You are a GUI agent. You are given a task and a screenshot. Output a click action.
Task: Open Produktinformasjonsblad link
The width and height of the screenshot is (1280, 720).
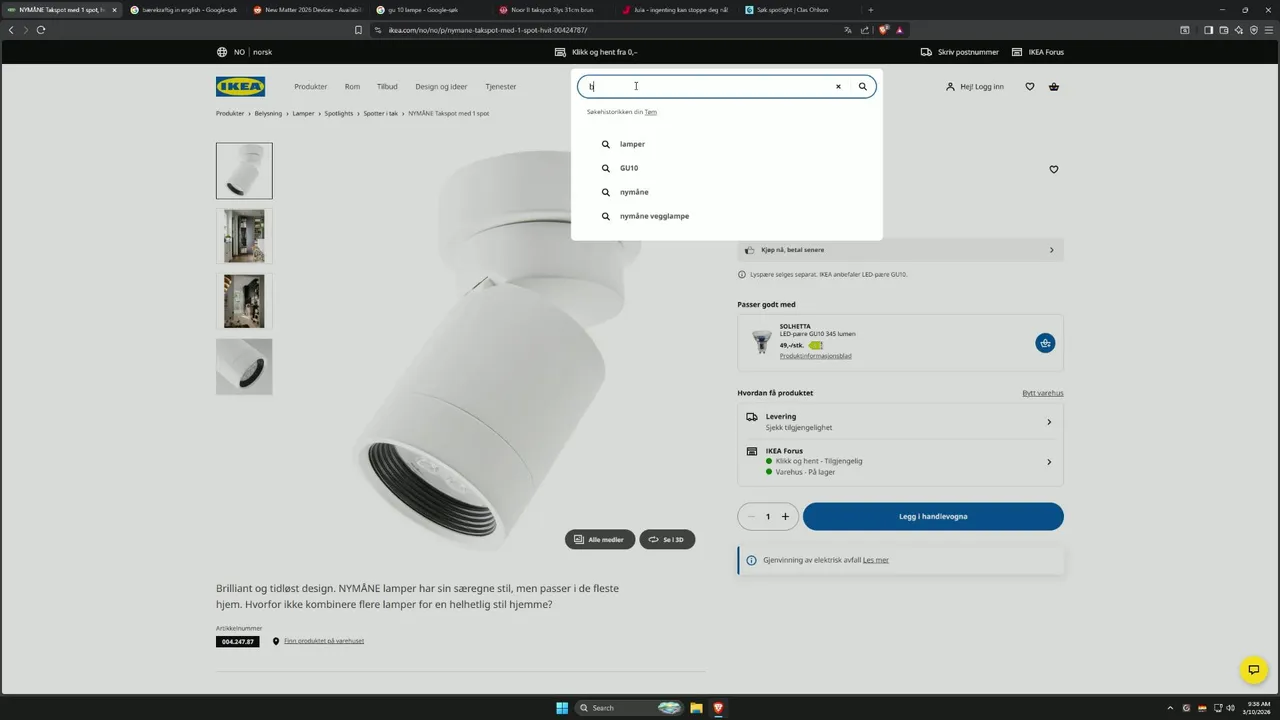[x=816, y=356]
